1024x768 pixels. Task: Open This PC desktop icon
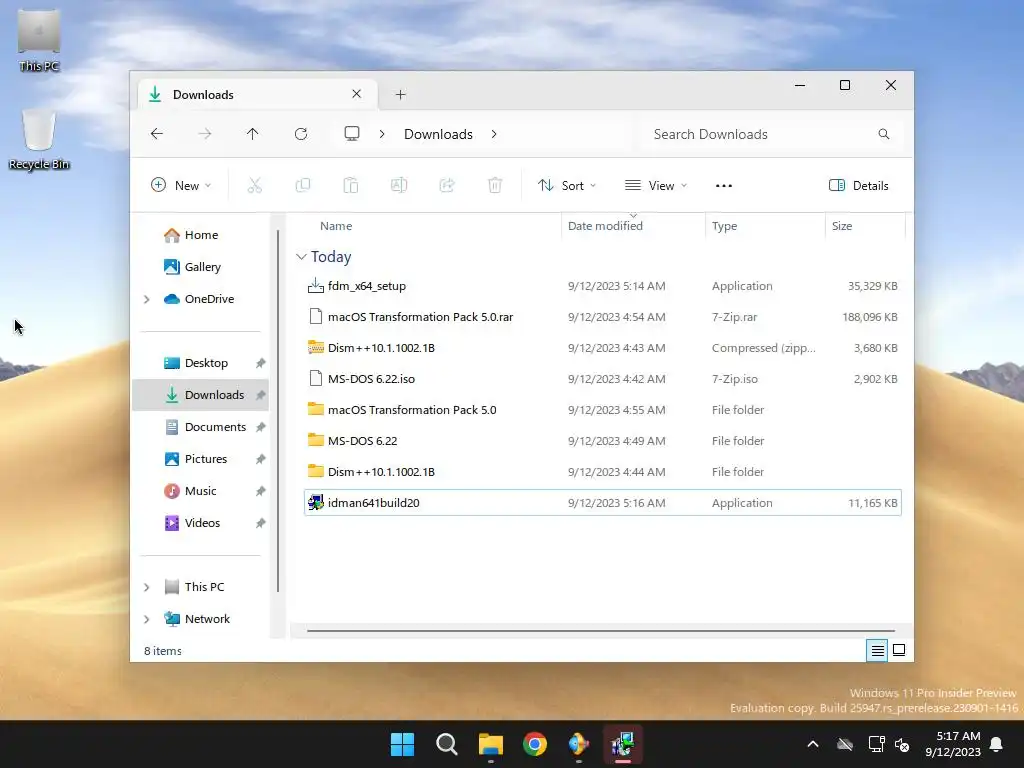[x=39, y=39]
